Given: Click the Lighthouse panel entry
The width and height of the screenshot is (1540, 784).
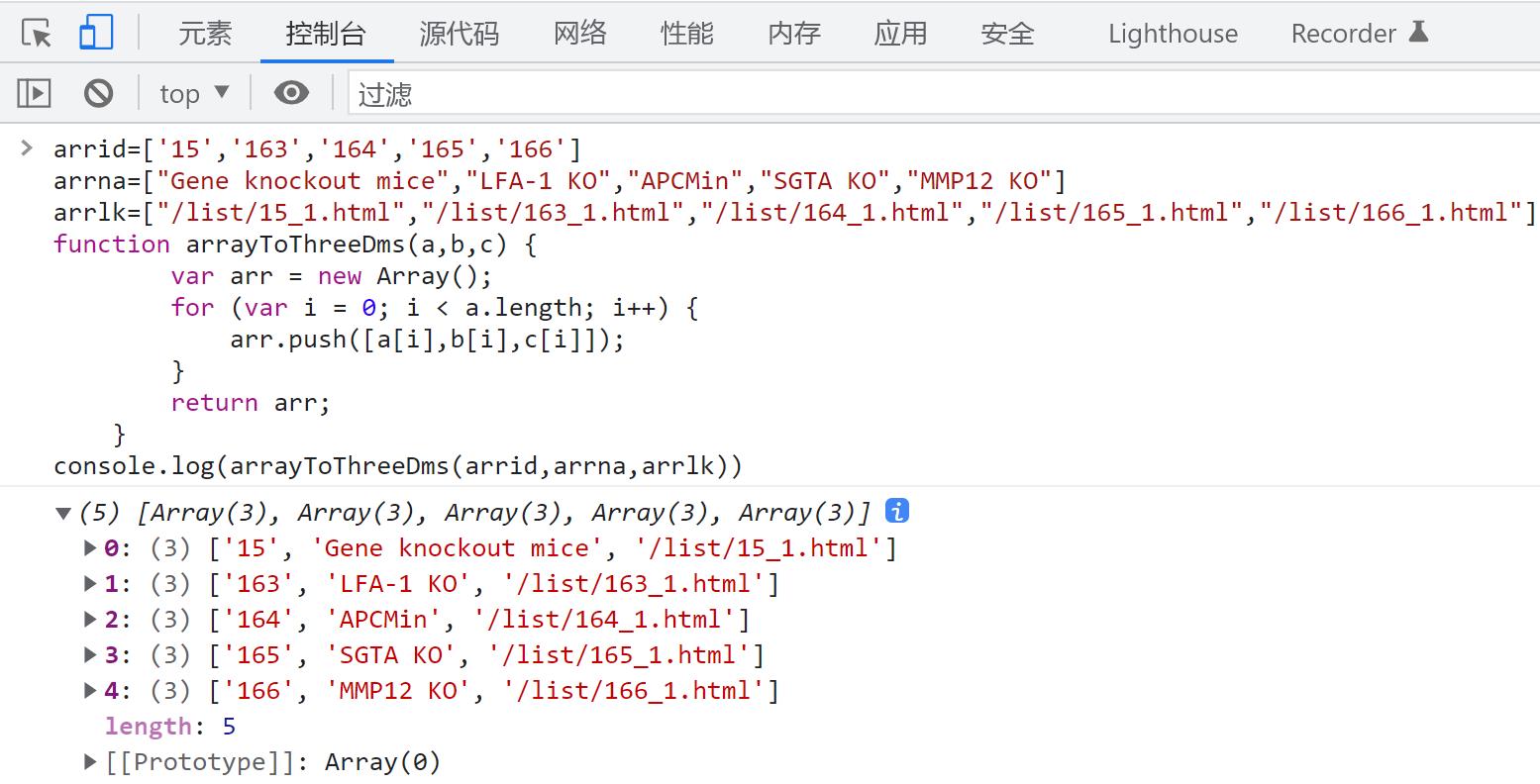Looking at the screenshot, I should pos(1172,33).
